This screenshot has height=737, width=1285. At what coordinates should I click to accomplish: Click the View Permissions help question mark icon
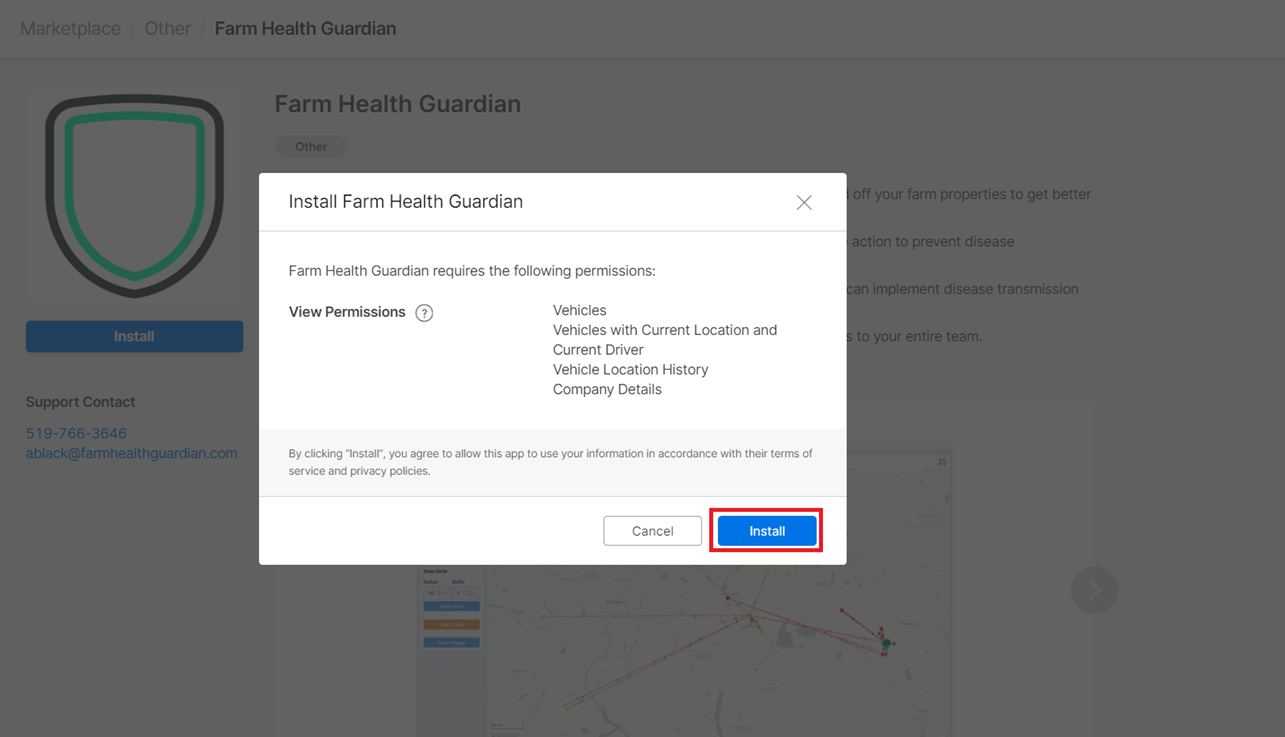pos(424,313)
